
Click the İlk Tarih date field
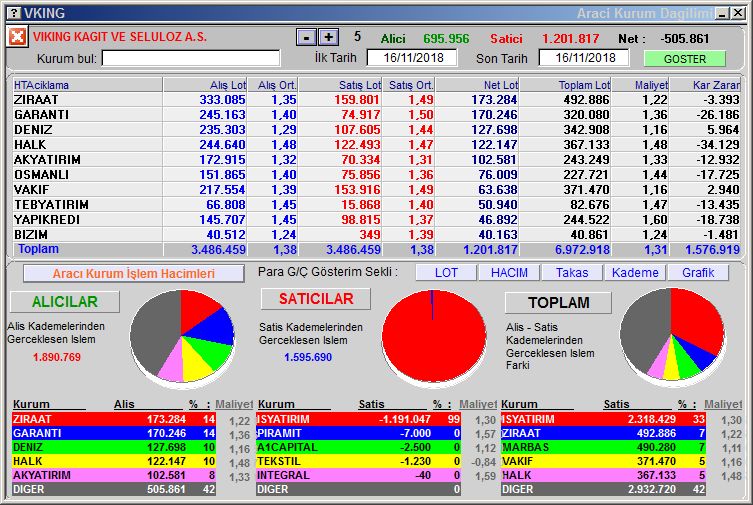point(412,58)
